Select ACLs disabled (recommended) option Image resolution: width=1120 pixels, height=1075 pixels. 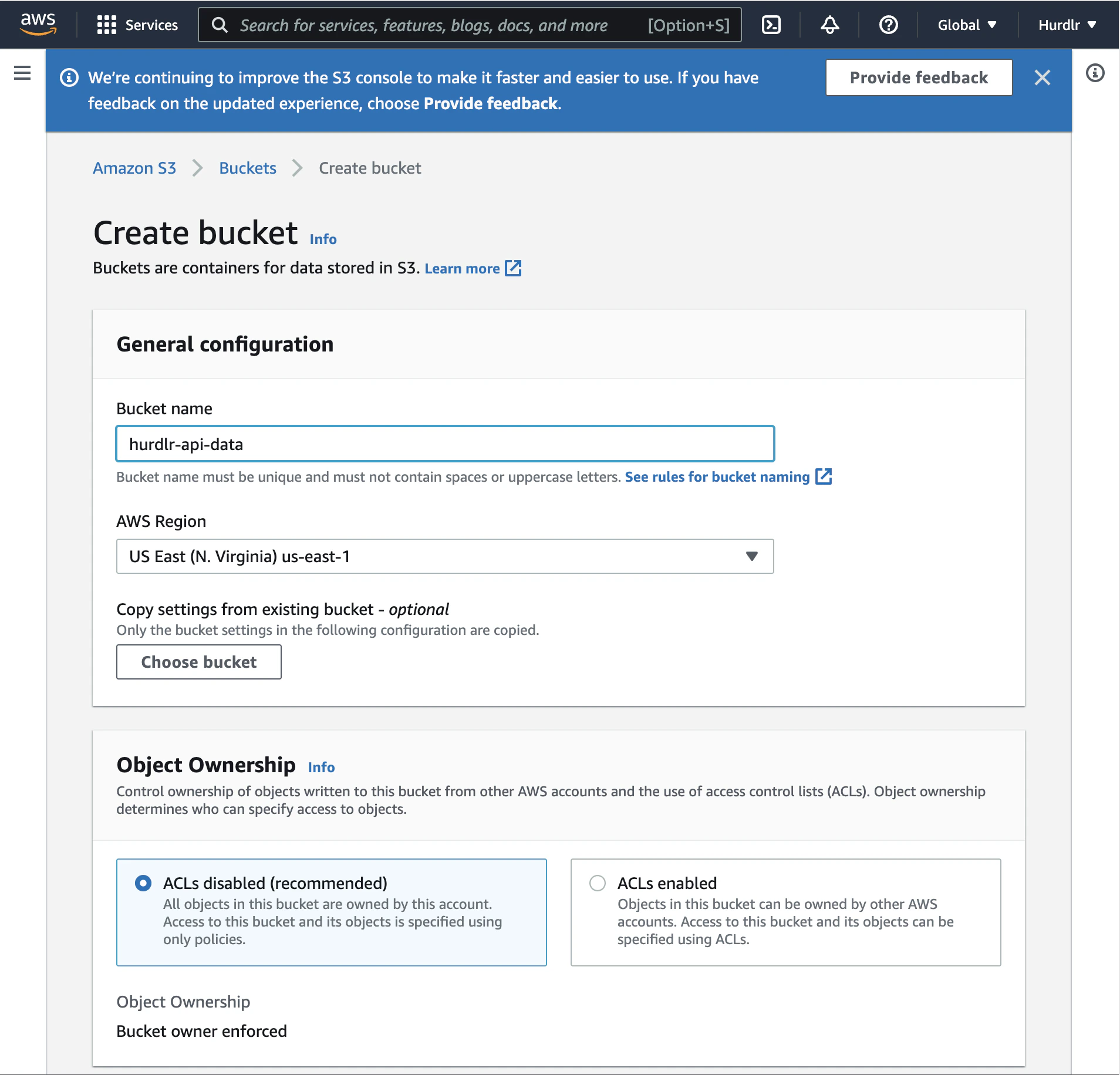click(x=143, y=883)
